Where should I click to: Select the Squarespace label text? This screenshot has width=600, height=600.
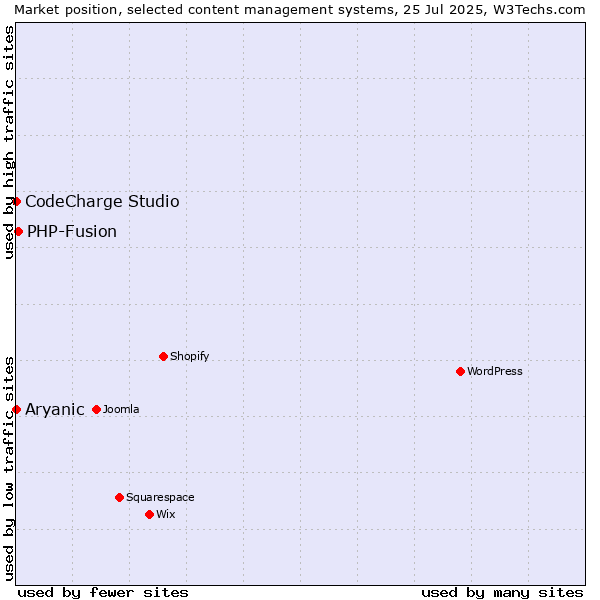(x=160, y=497)
